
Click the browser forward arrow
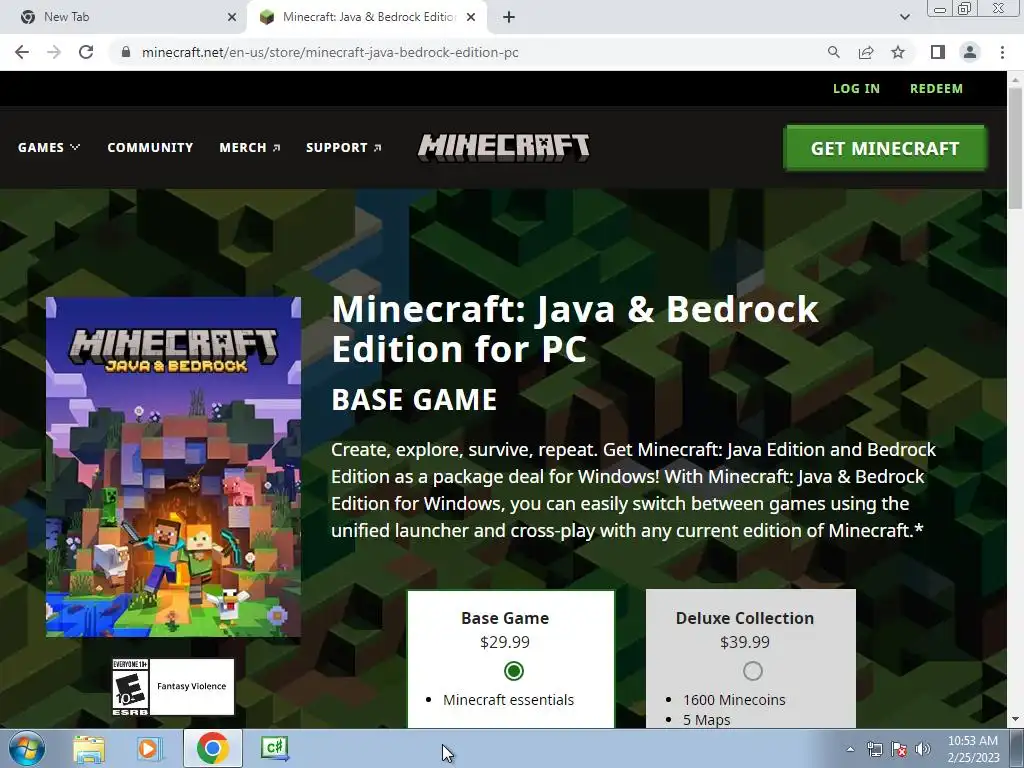click(54, 52)
